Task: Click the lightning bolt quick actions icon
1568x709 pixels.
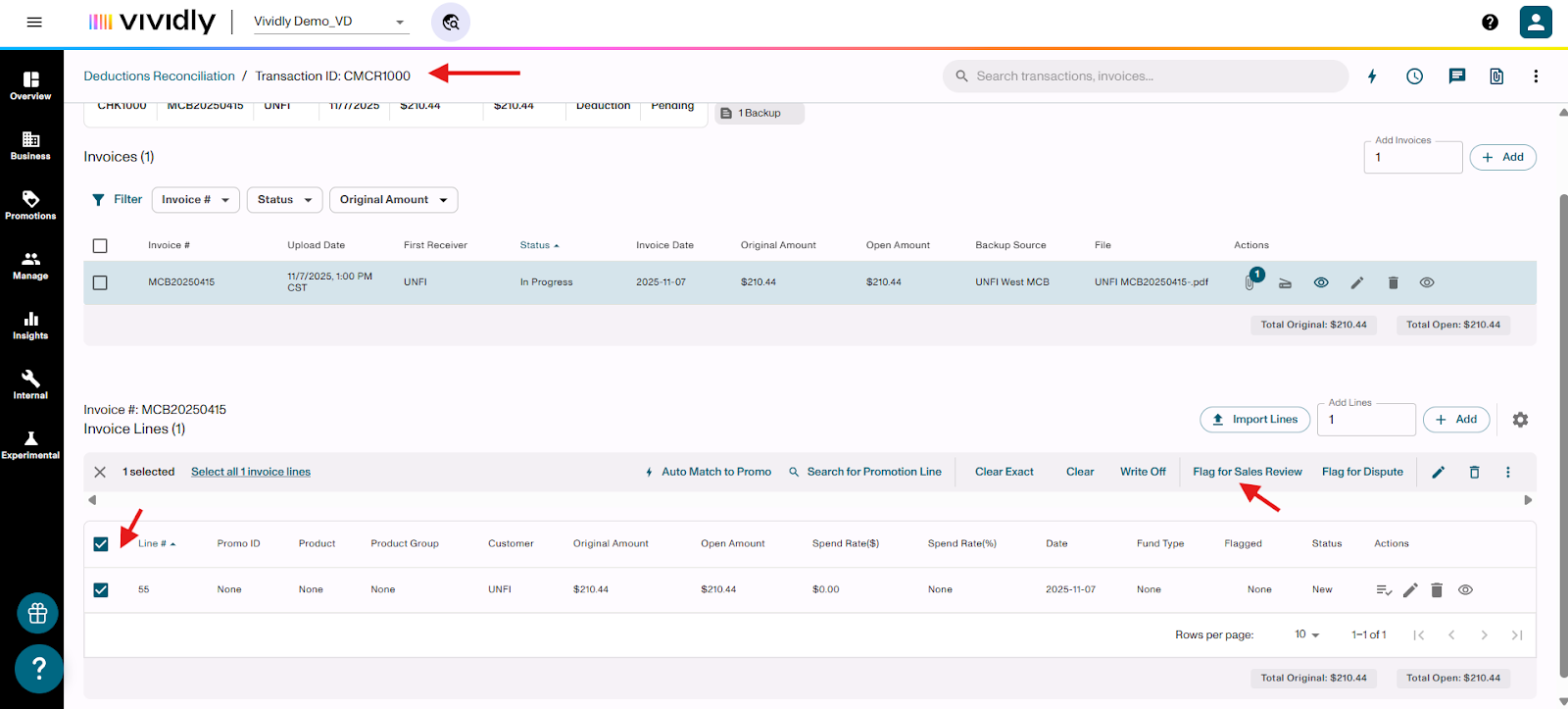Action: coord(1372,76)
